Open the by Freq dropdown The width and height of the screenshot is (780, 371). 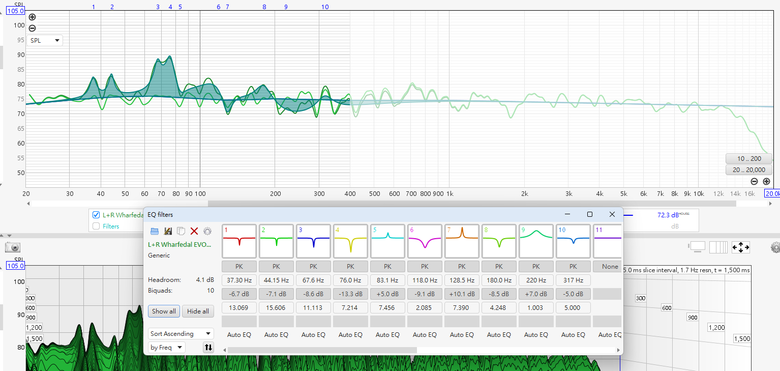167,348
